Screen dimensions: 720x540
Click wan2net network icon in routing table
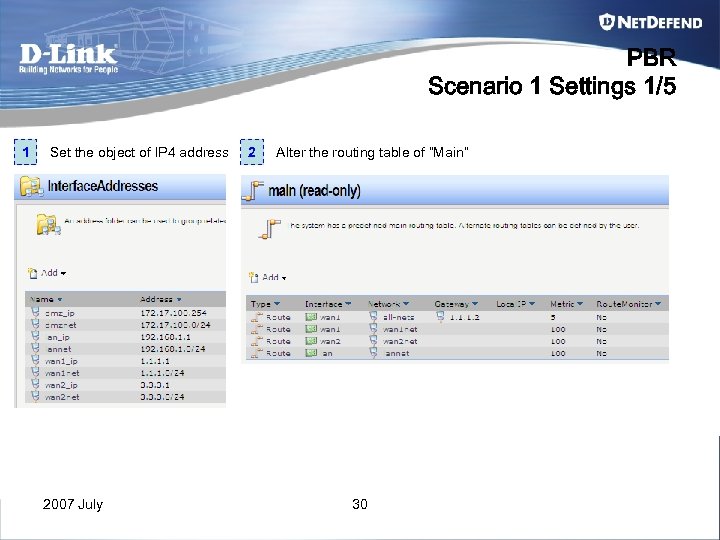pos(373,340)
